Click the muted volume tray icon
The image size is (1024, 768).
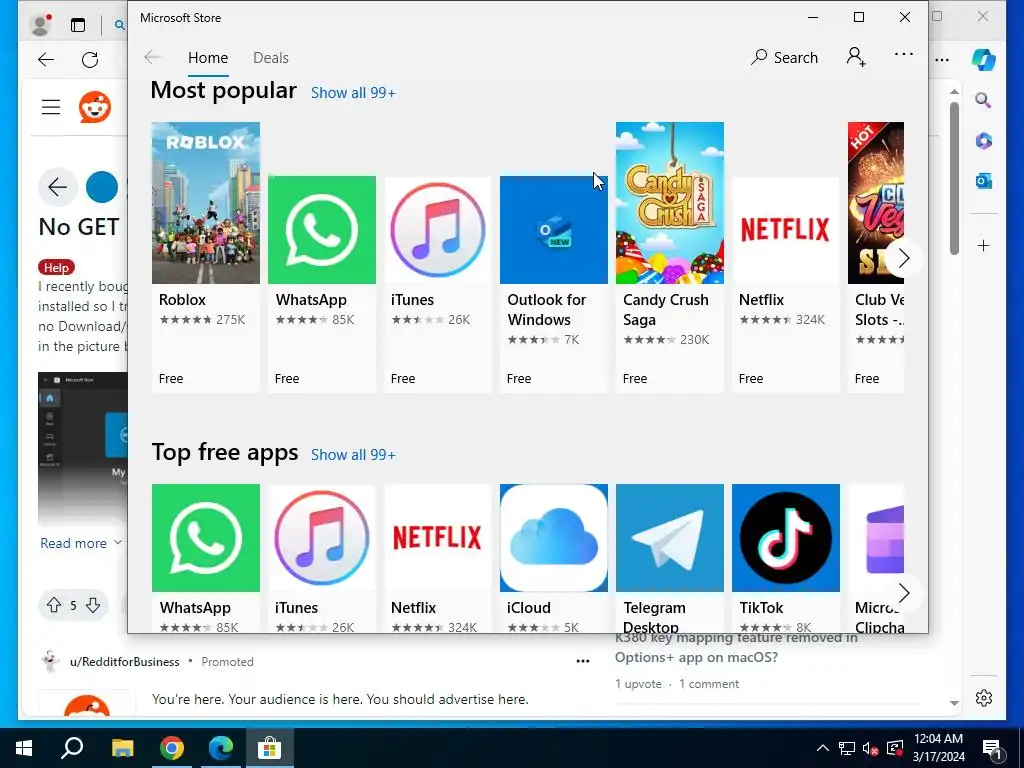point(870,748)
